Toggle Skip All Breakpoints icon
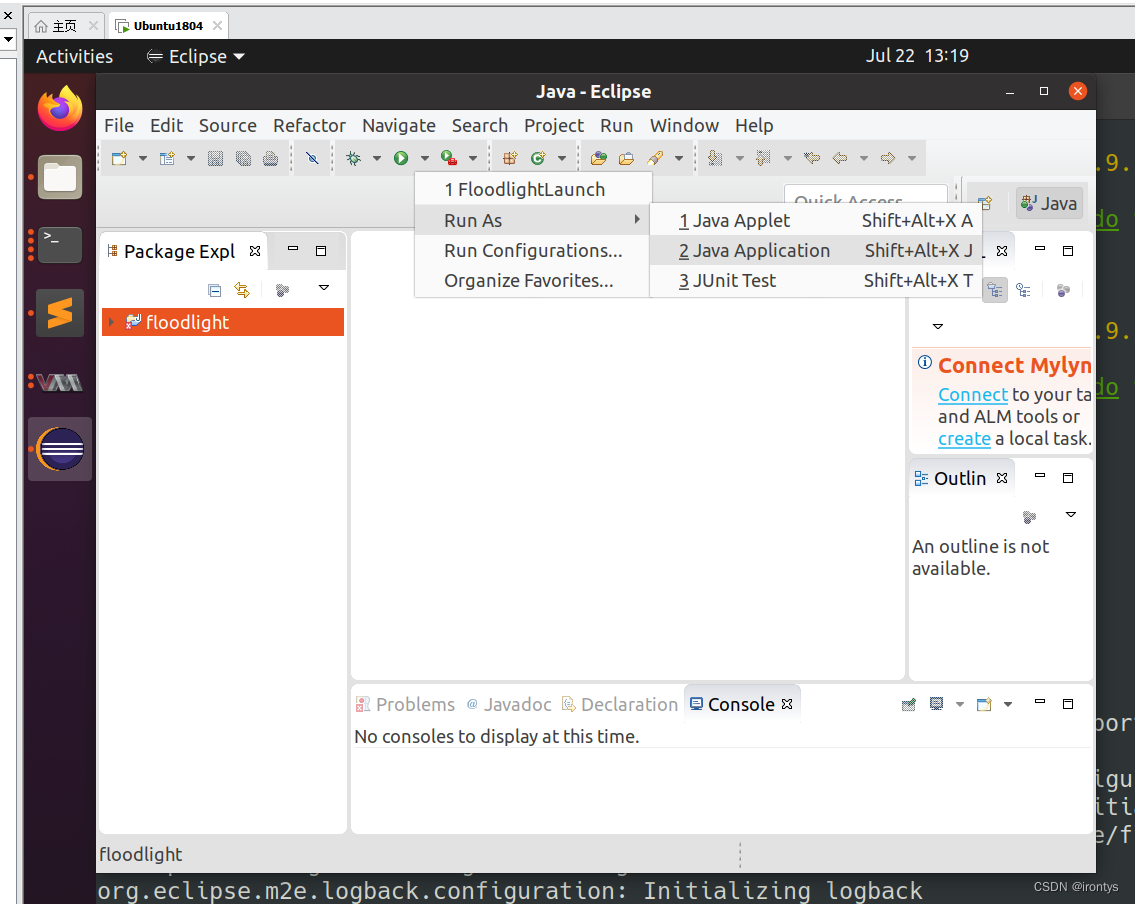This screenshot has width=1135, height=904. (313, 158)
